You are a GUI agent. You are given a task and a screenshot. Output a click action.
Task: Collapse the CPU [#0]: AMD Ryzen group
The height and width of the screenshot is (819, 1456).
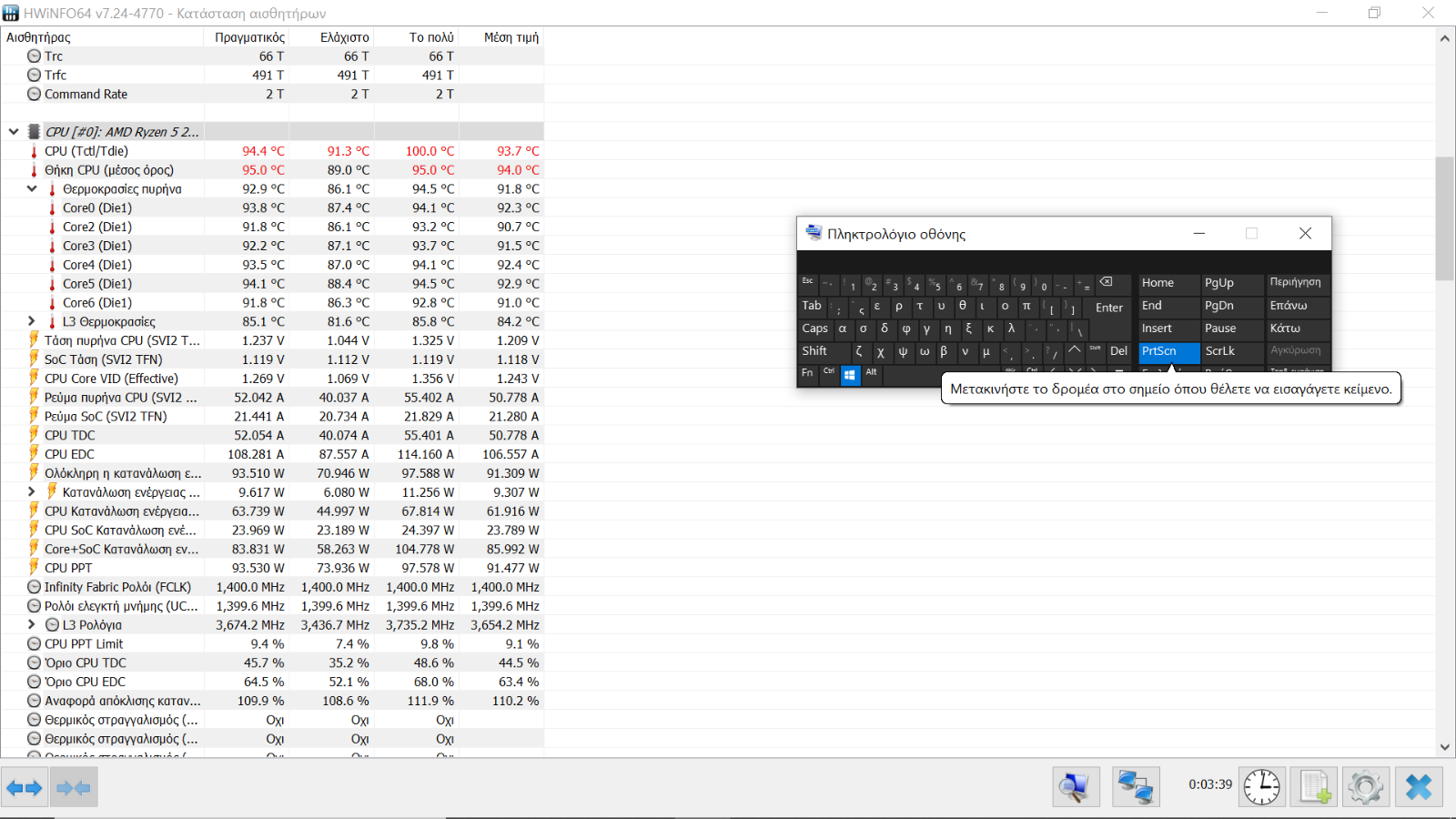14,132
